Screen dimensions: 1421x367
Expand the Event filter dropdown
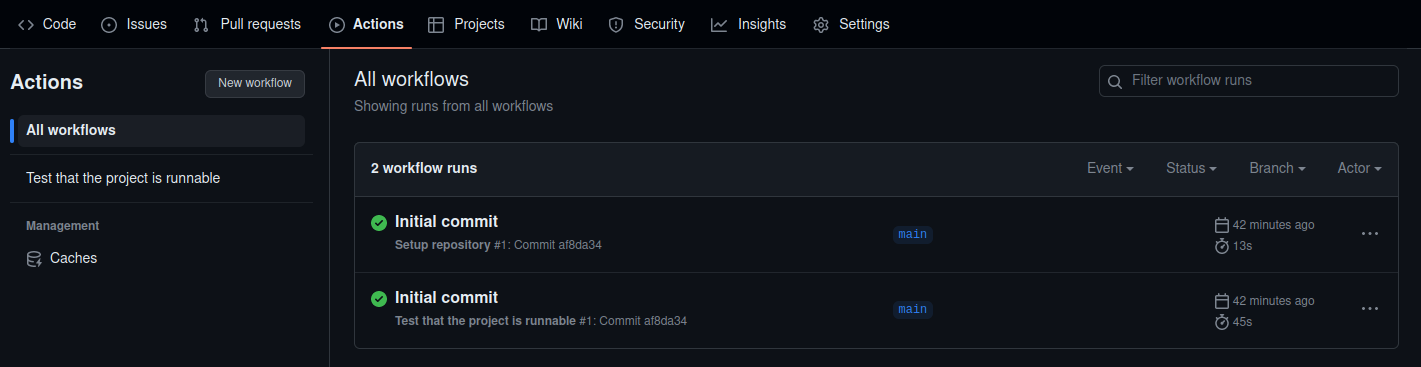1110,168
